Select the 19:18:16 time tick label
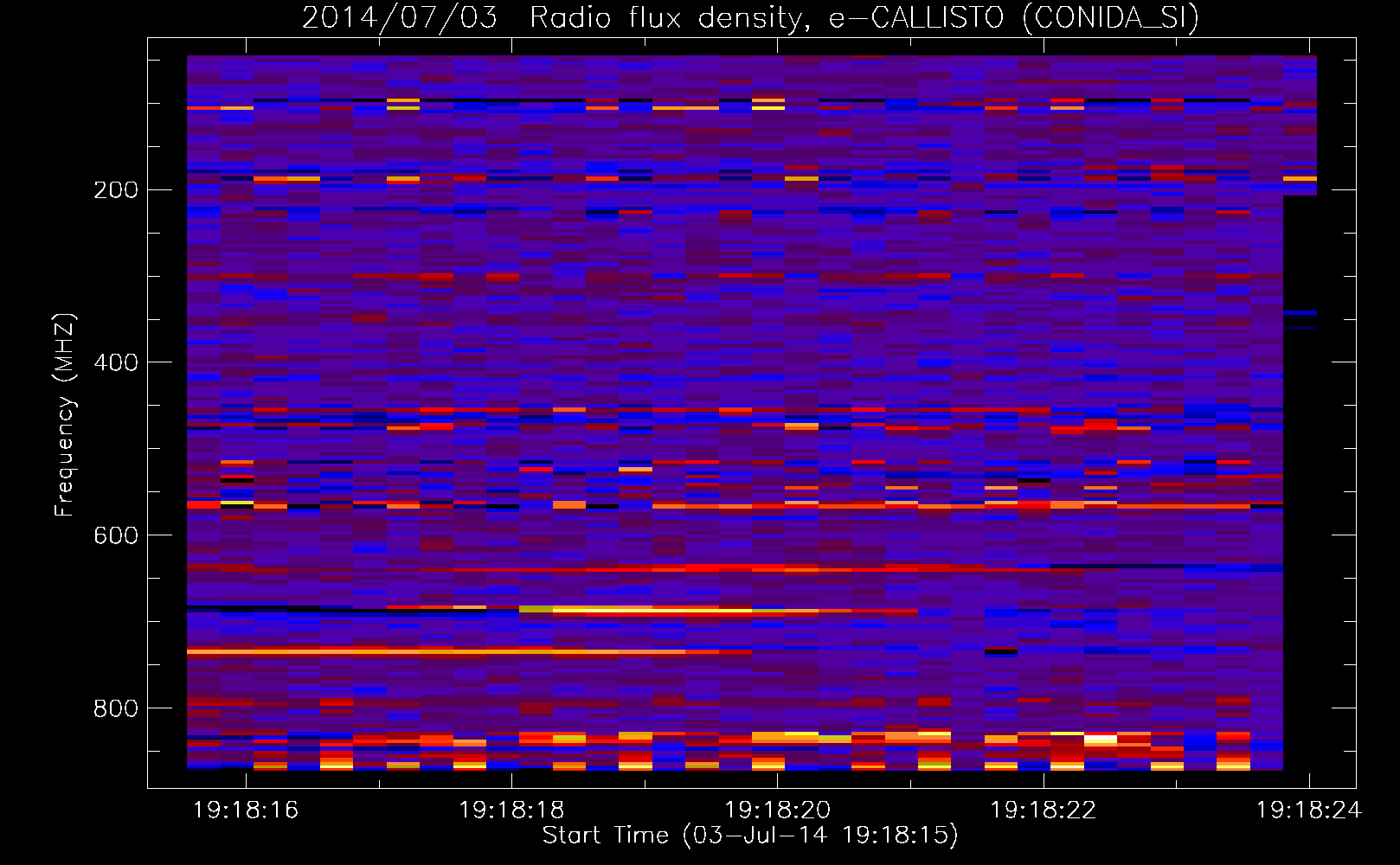The image size is (1400, 865). click(x=246, y=811)
